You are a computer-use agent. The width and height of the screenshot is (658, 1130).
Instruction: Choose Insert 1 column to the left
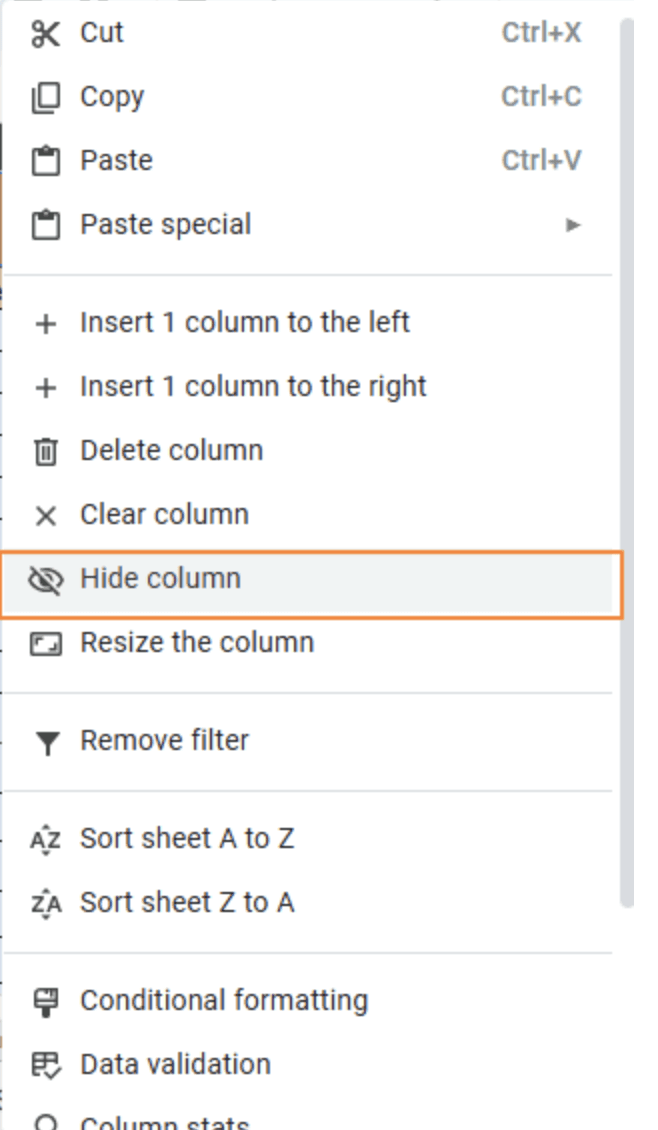[245, 323]
